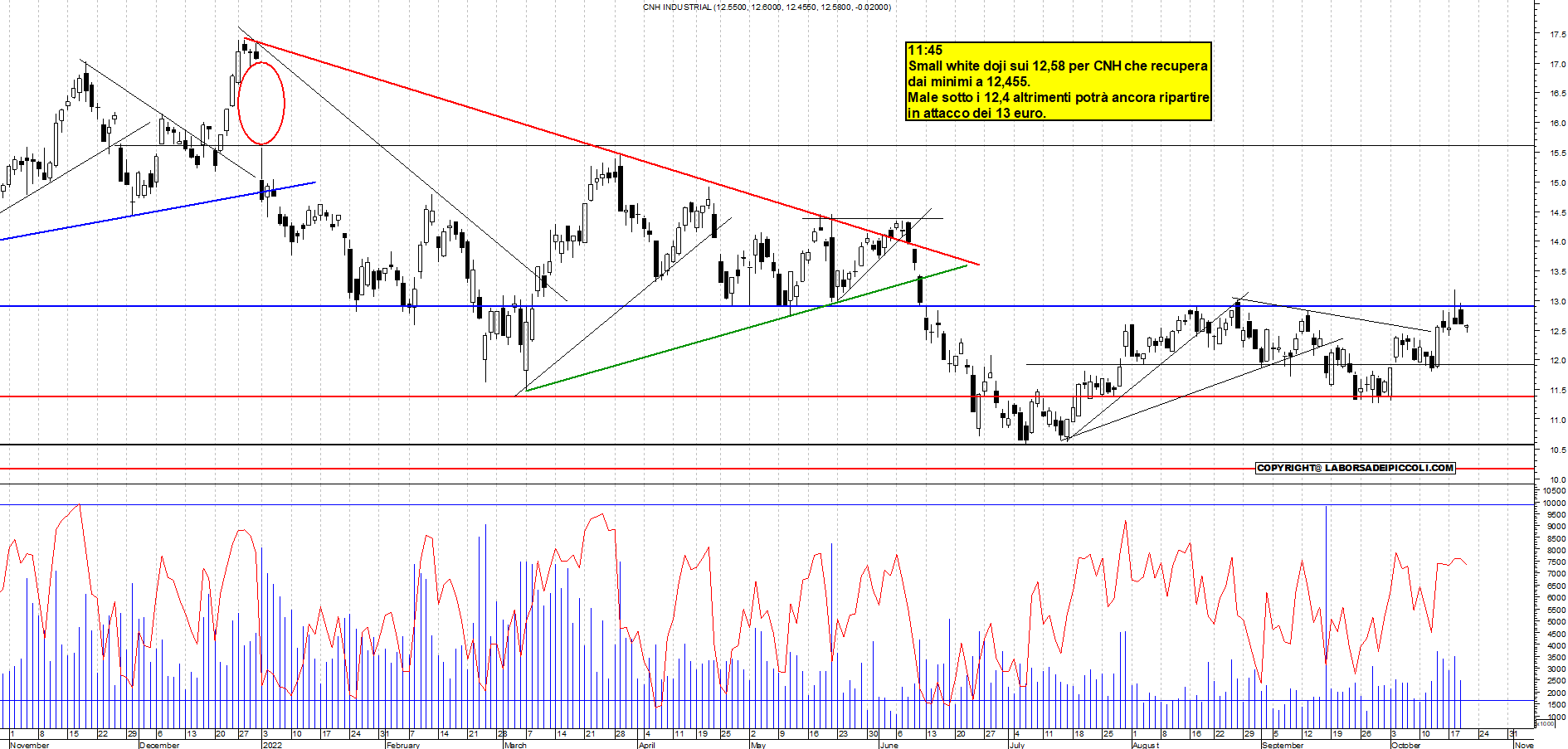
Task: Click the 14.5 price axis label
Action: click(1557, 213)
